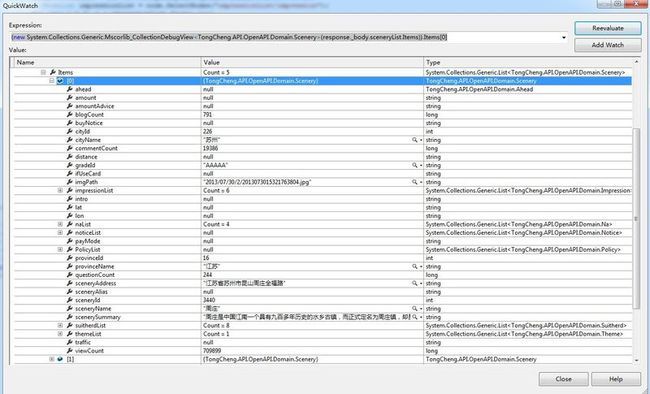Click the property icon beside ifUseCard
Screen dimensions: 650x394
[x=69, y=173]
